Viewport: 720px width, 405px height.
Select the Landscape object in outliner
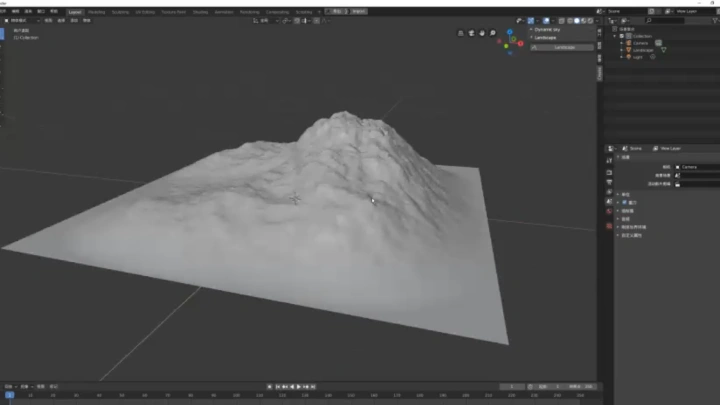click(643, 50)
